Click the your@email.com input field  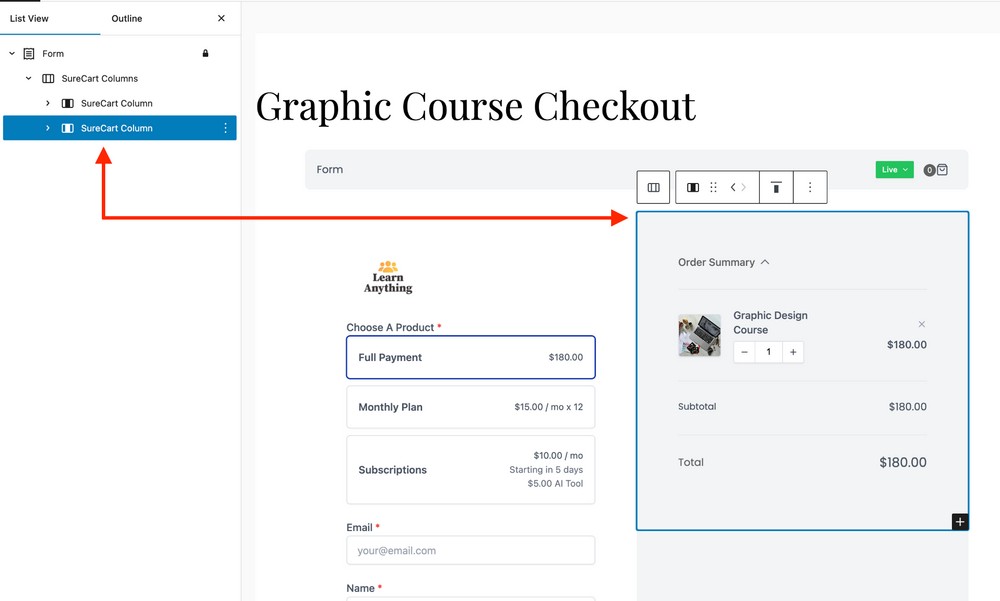coord(470,551)
